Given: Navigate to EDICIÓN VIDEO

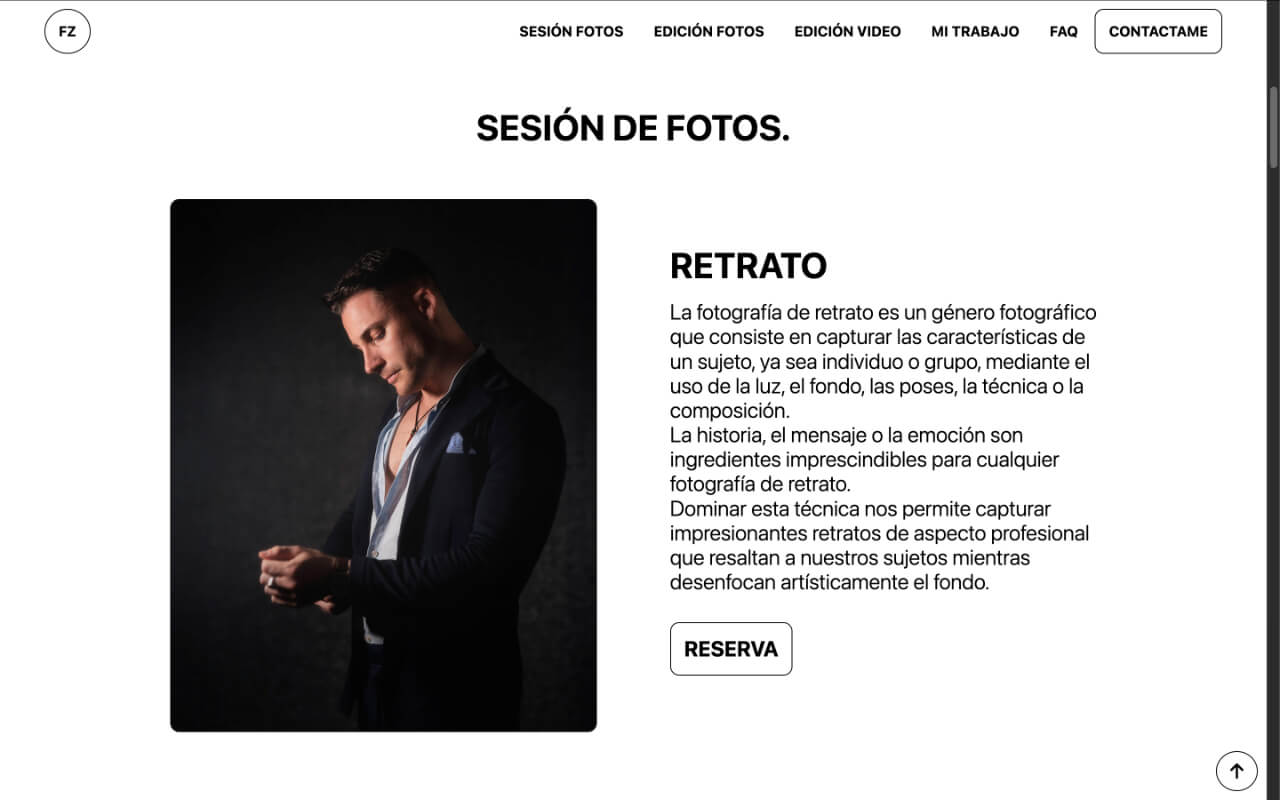Looking at the screenshot, I should tap(848, 31).
